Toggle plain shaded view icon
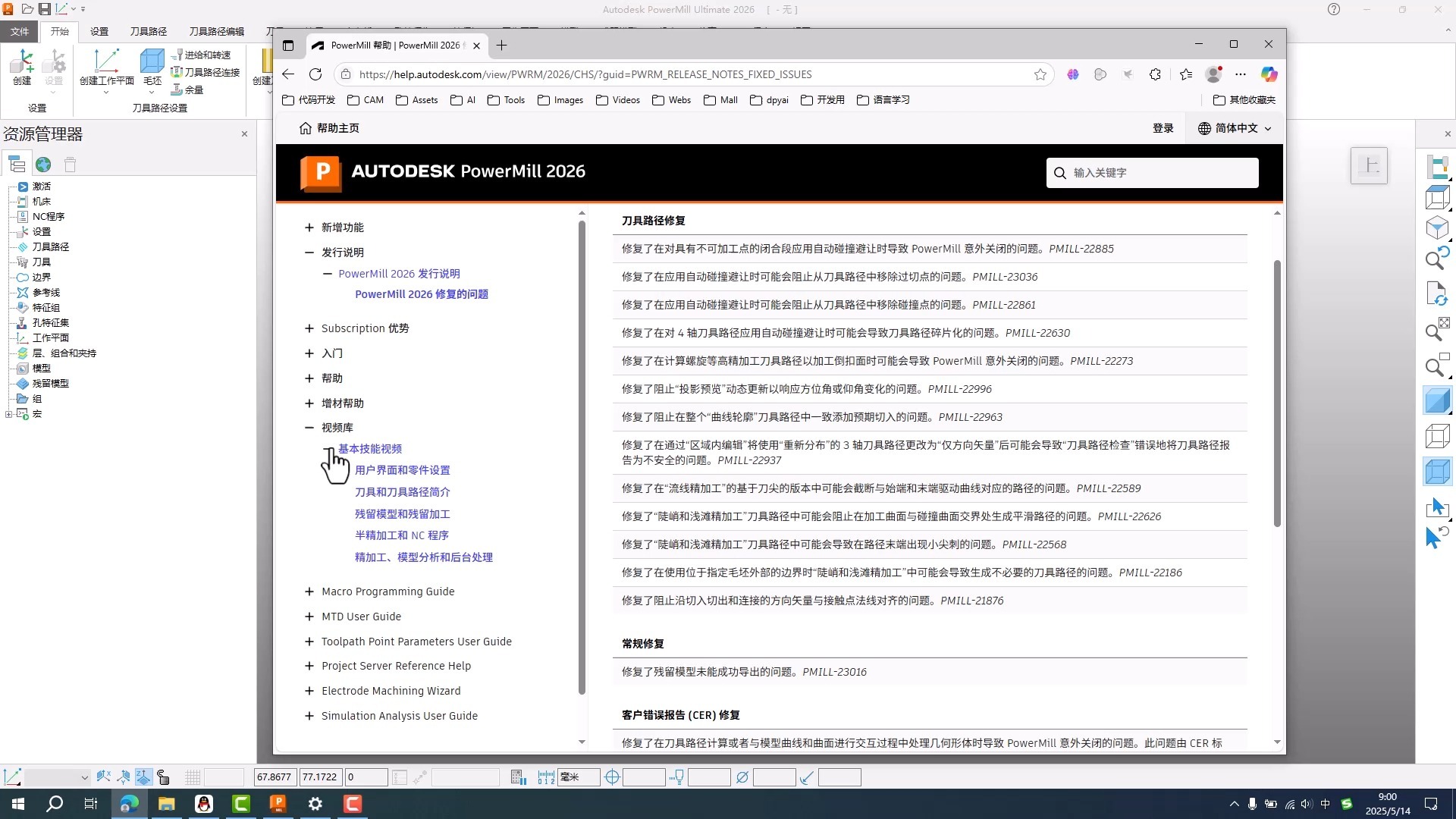The height and width of the screenshot is (819, 1456). pyautogui.click(x=1438, y=400)
